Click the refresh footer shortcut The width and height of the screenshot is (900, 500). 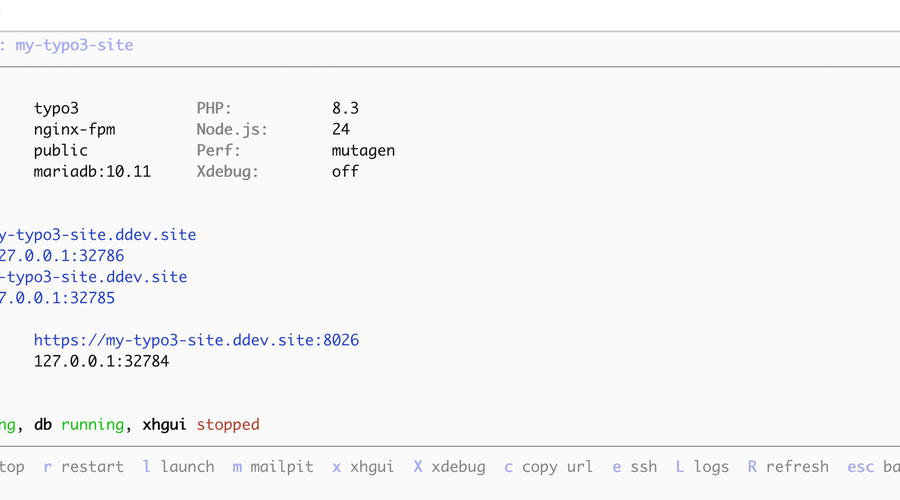tap(788, 467)
